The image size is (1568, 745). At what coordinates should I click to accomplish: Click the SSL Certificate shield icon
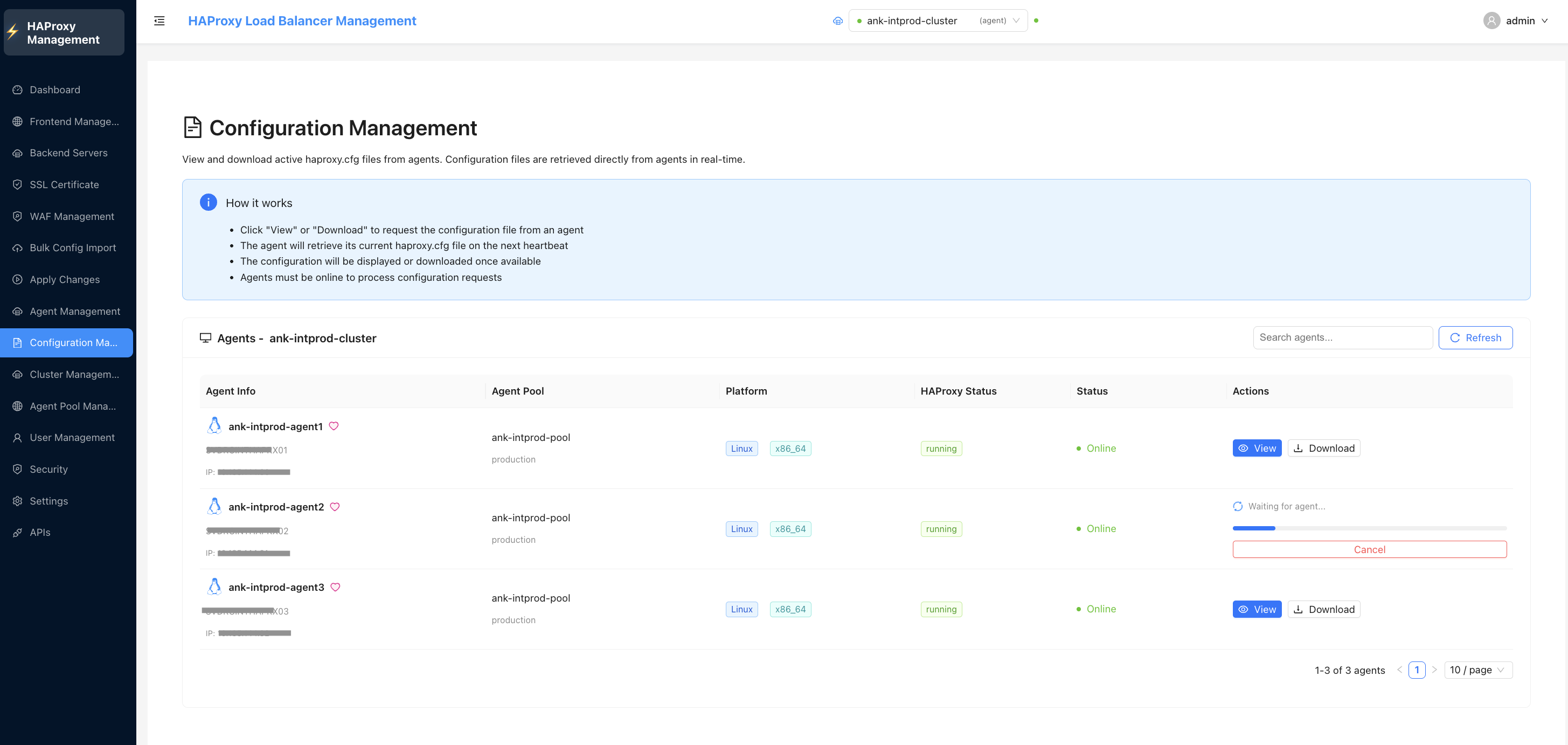[x=18, y=184]
